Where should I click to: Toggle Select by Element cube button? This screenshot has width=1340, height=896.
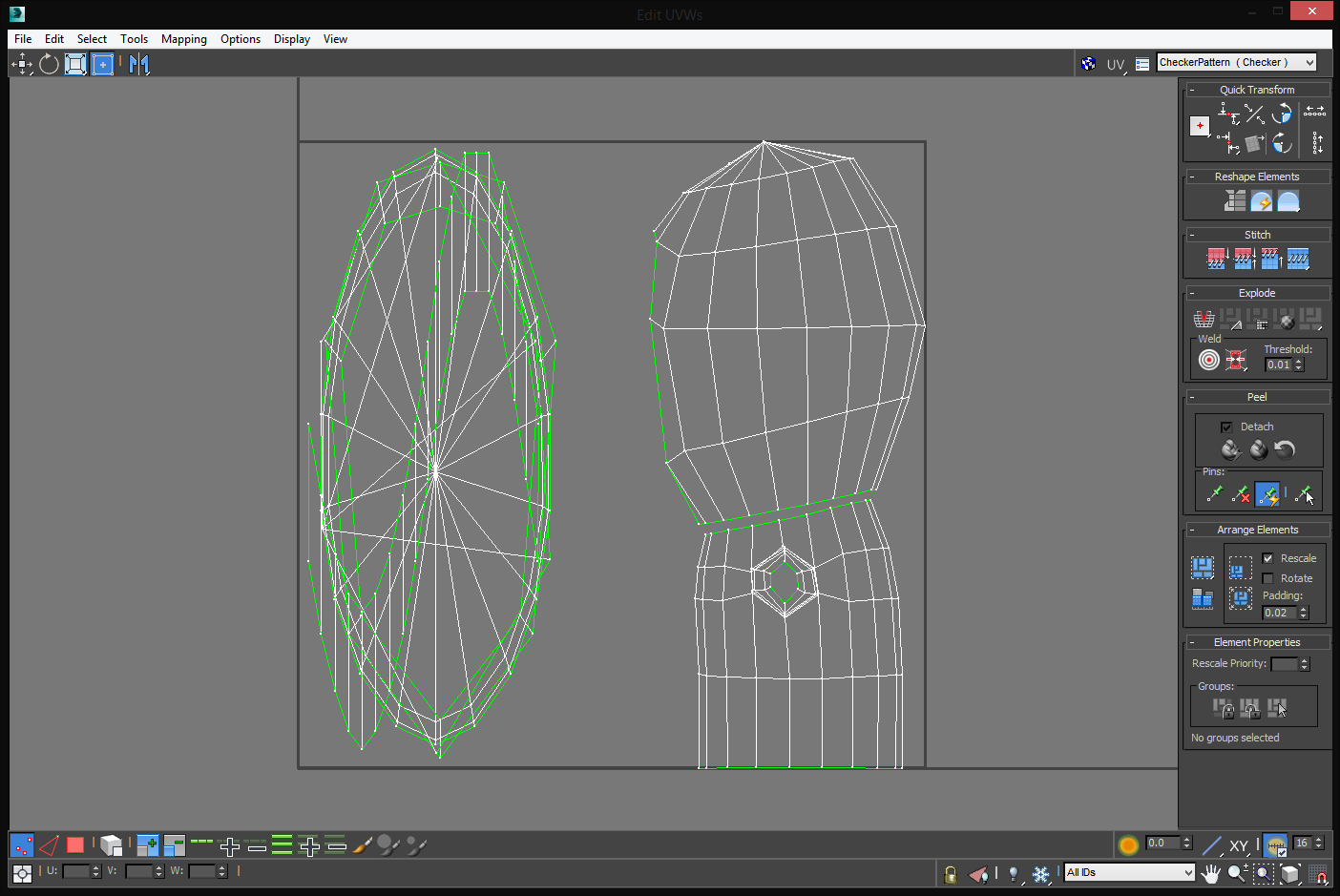coord(111,845)
